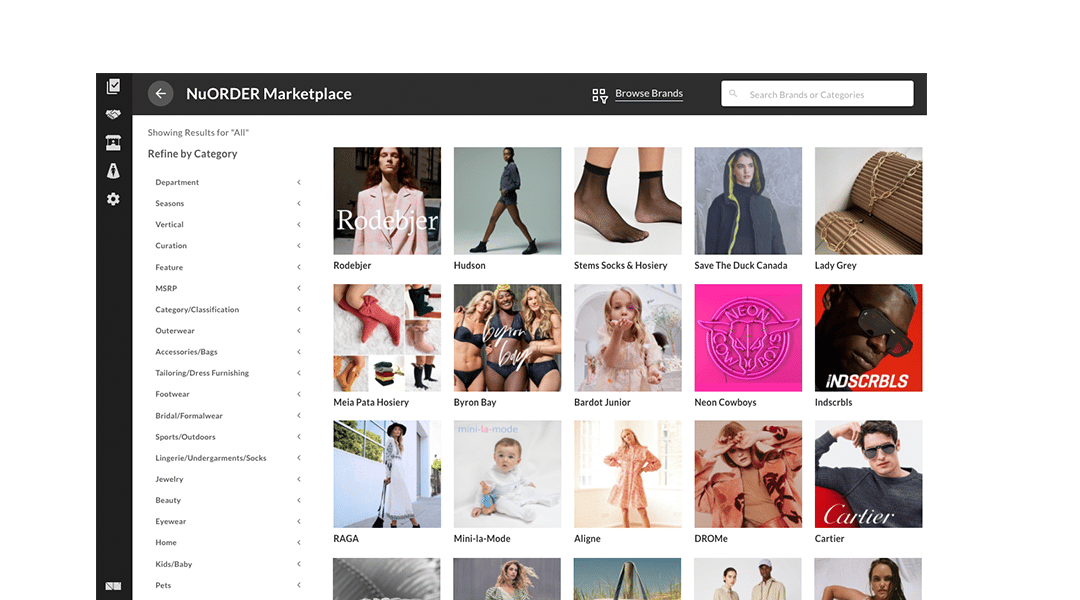The height and width of the screenshot is (600, 1080).
Task: Expand the Bridal/Formalwear filter
Action: point(227,416)
